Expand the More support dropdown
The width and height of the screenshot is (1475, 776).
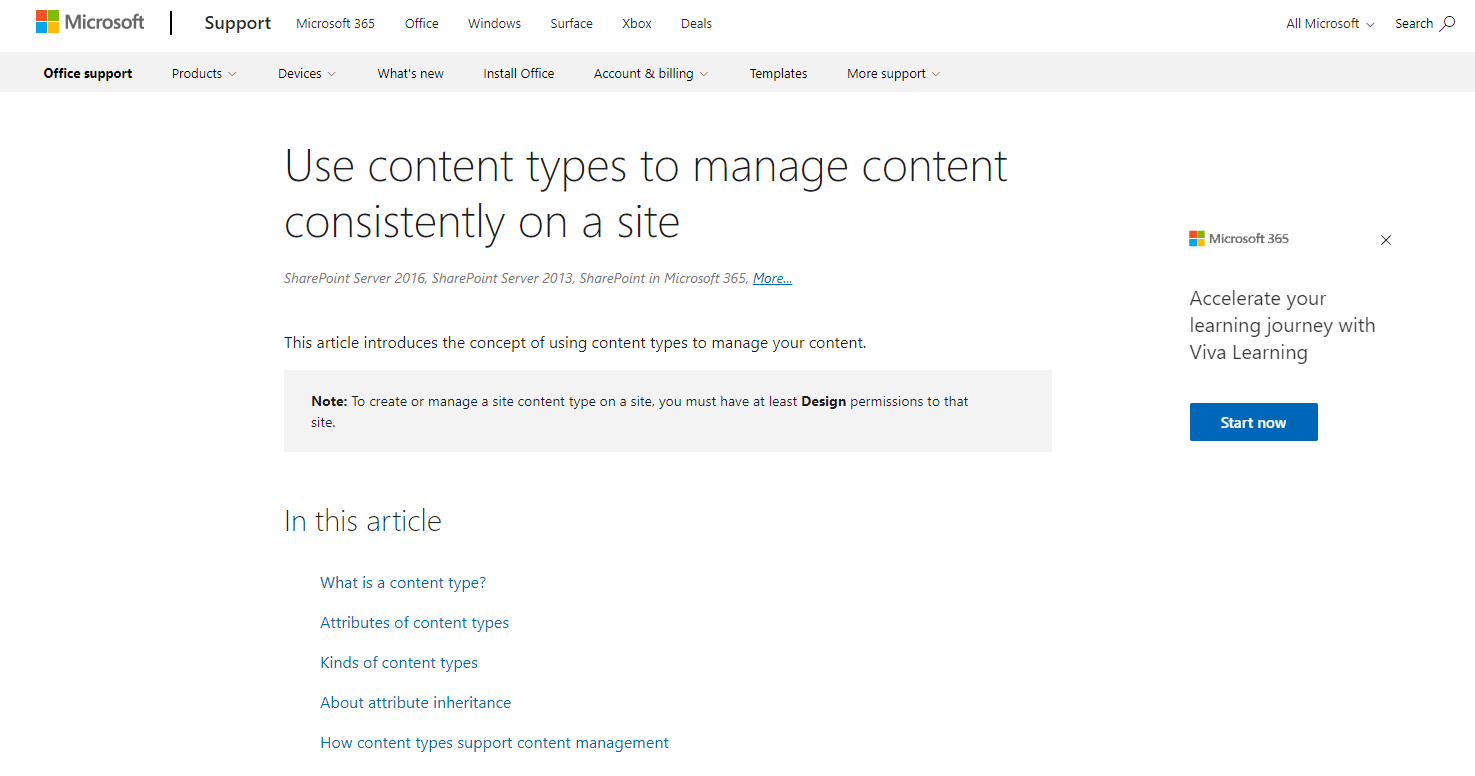(892, 72)
